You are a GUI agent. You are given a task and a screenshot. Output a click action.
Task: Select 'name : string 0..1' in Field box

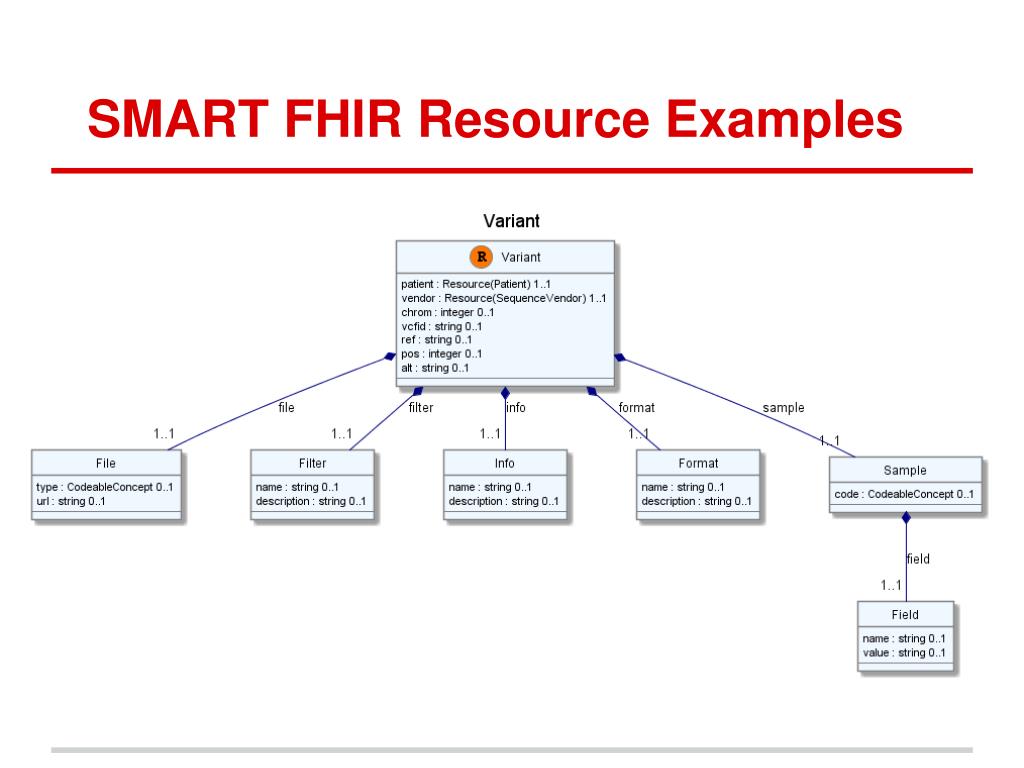click(904, 639)
